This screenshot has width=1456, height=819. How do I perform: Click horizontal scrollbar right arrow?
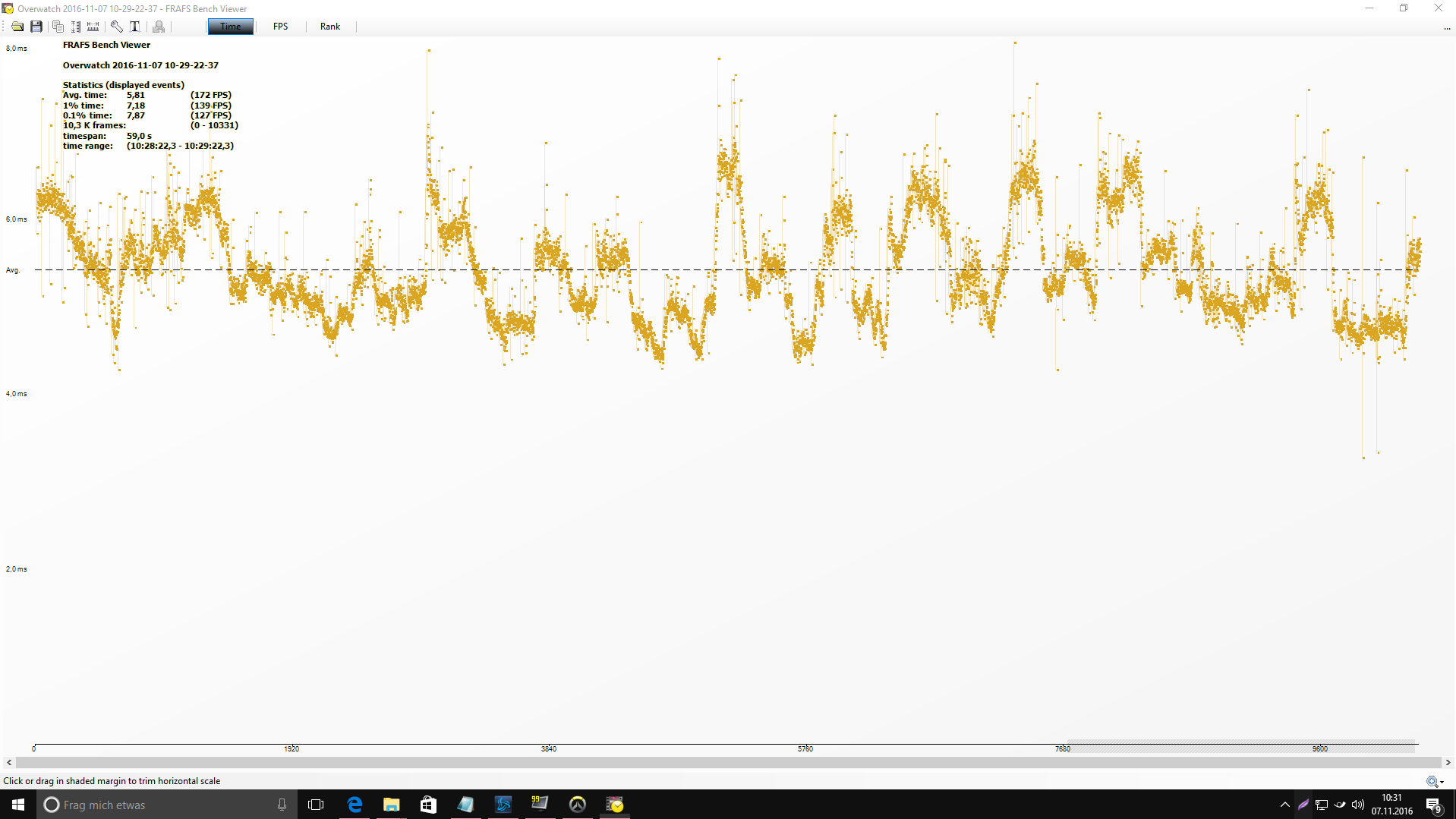tap(1448, 763)
